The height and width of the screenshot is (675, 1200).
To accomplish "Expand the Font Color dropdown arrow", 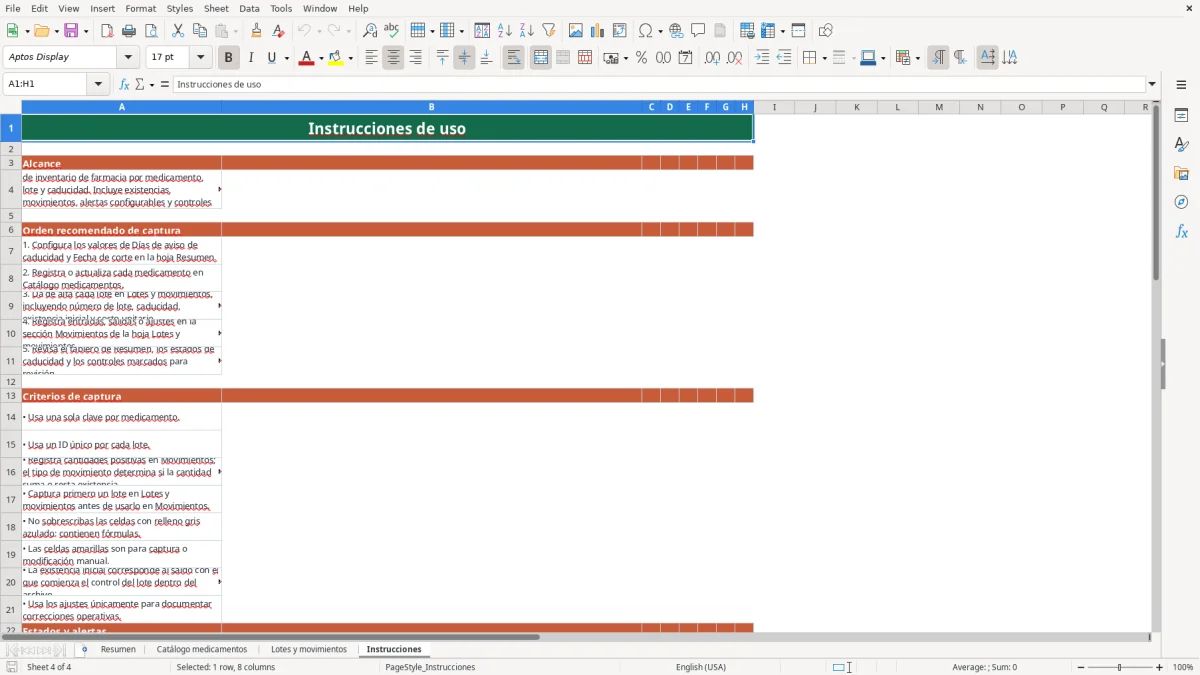I will [320, 58].
